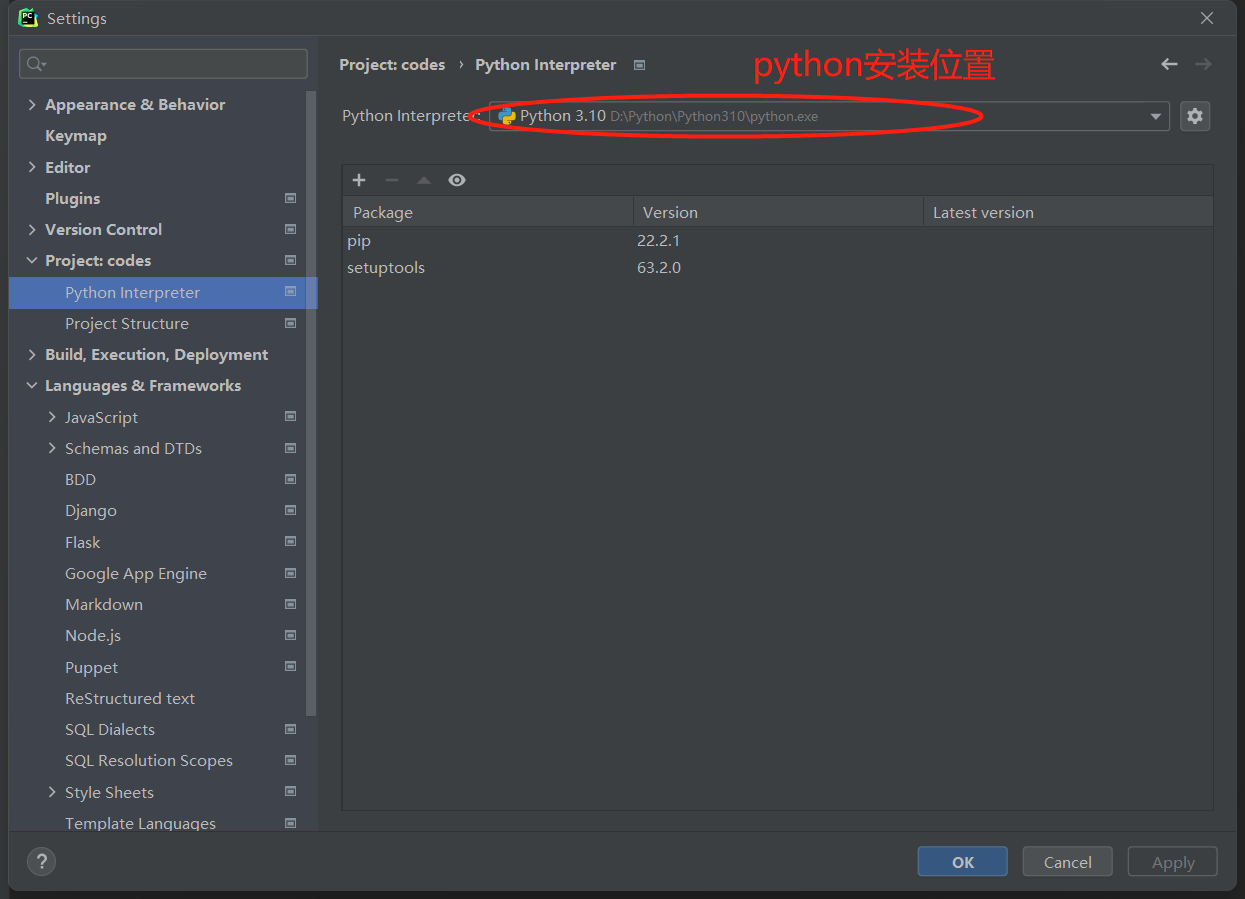1245x899 pixels.
Task: Click the minus icon to uninstall package
Action: pyautogui.click(x=392, y=180)
